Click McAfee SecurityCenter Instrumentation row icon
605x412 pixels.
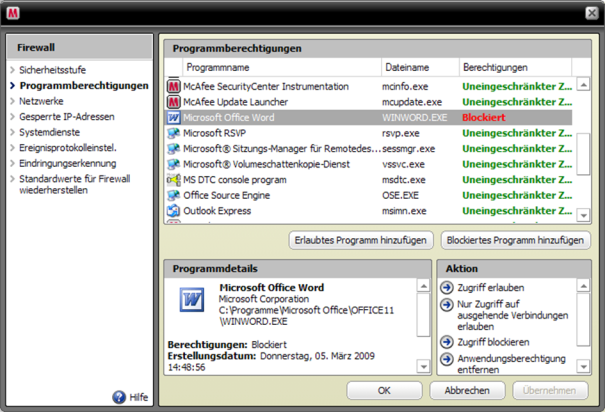(173, 86)
